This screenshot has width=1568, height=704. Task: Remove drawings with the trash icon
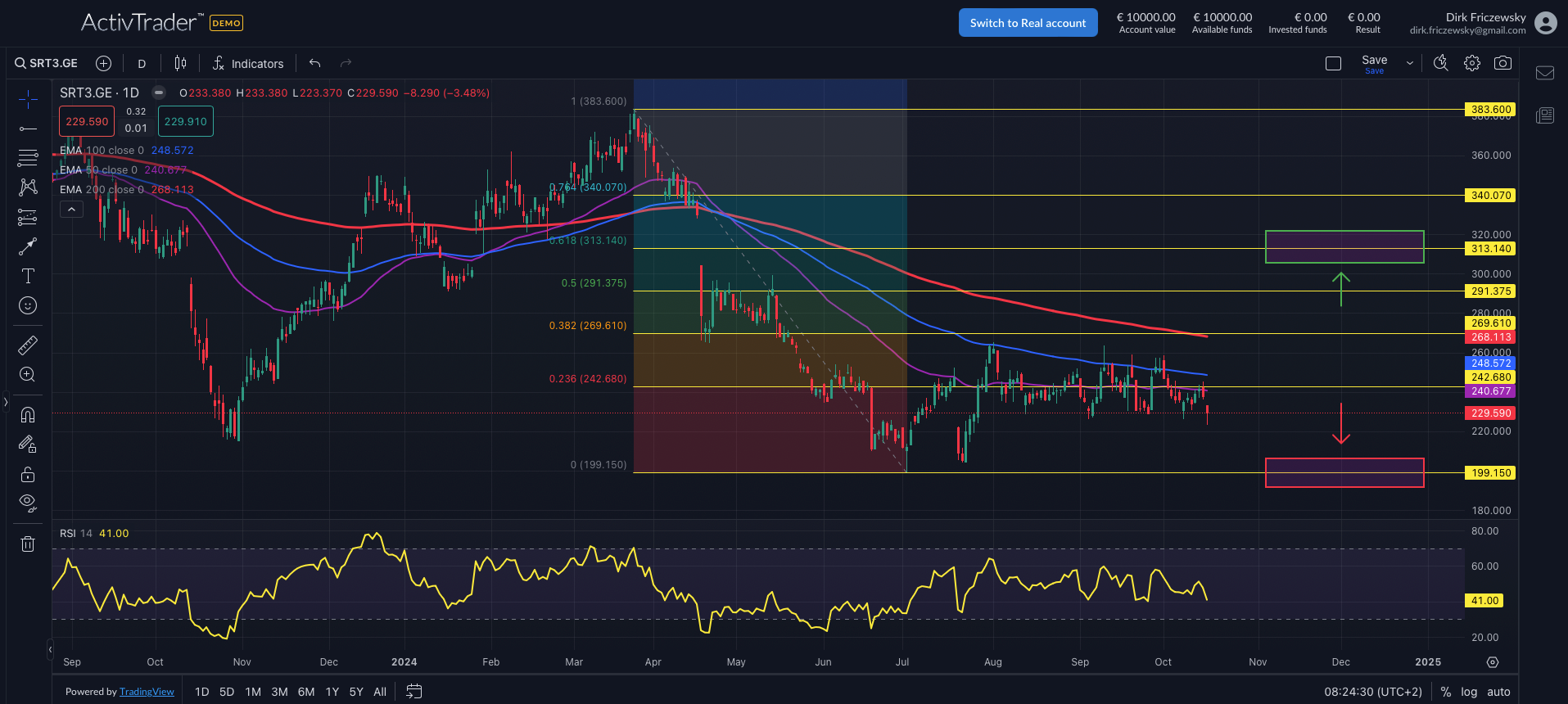pyautogui.click(x=28, y=544)
